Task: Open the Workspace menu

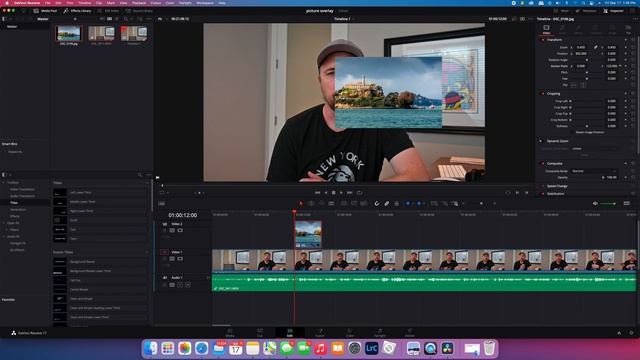Action: tap(204, 3)
